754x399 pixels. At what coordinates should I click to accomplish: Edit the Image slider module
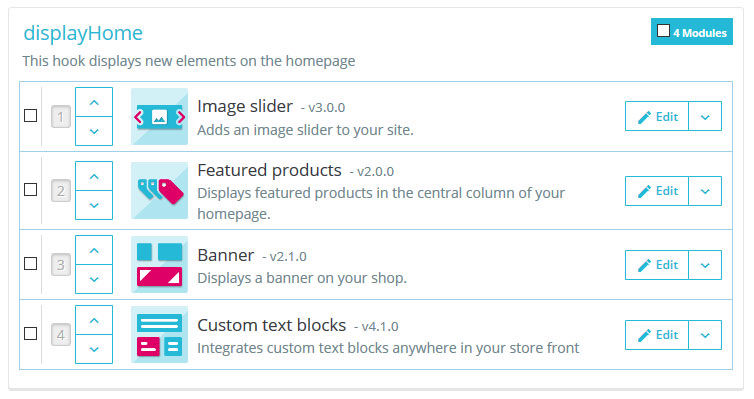[657, 116]
